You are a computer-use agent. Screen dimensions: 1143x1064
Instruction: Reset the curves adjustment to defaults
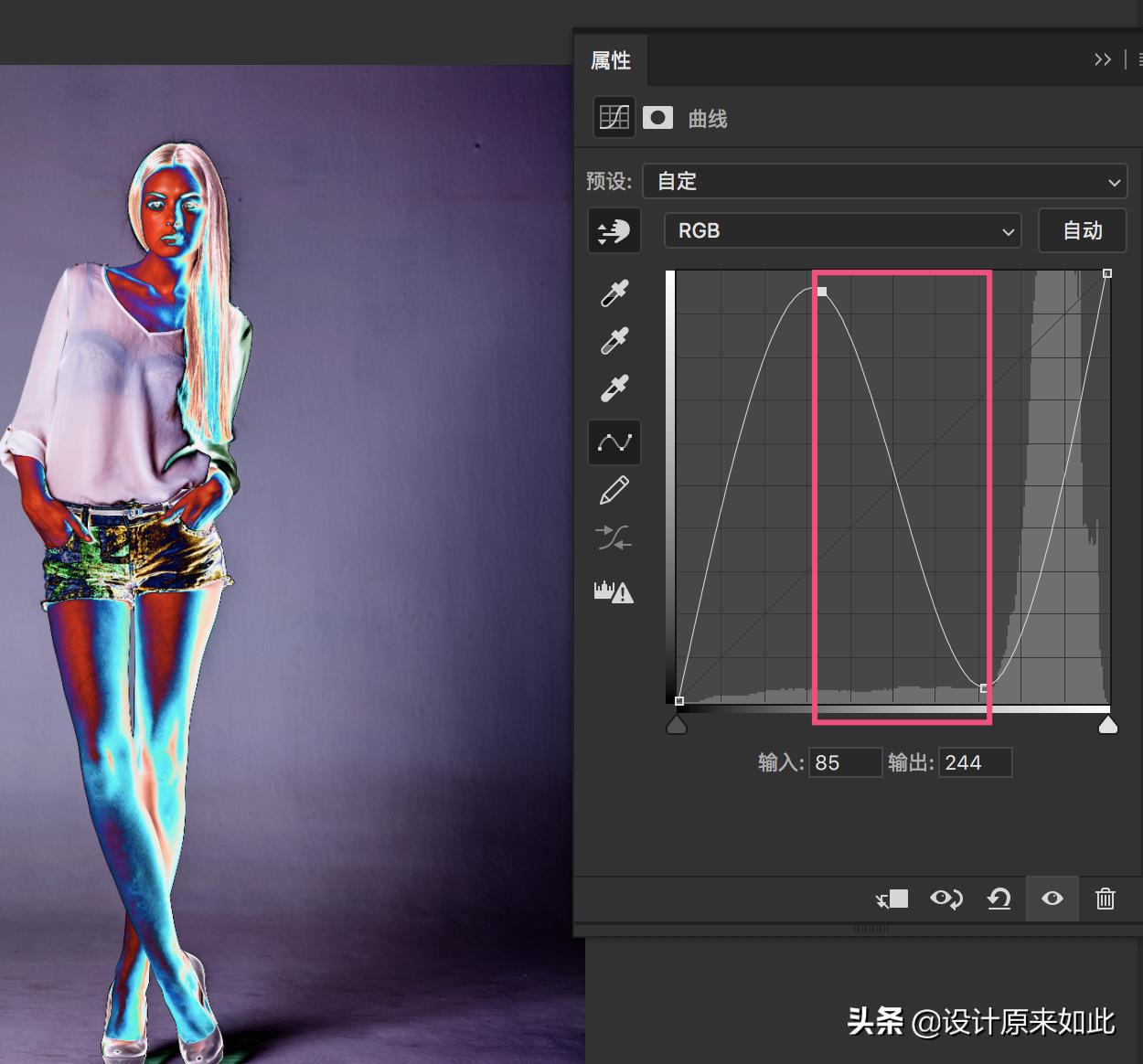(999, 899)
